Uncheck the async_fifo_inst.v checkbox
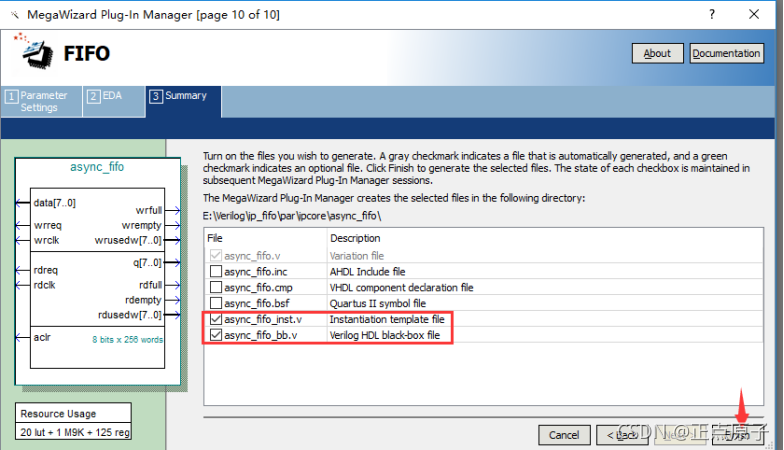 [x=216, y=319]
